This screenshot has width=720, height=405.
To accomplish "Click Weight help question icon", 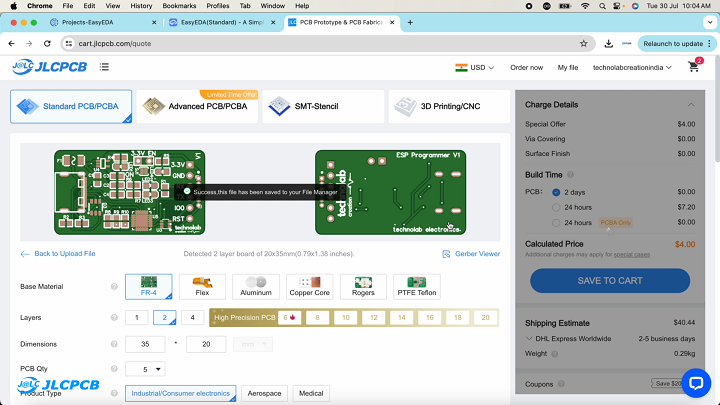I will point(555,354).
